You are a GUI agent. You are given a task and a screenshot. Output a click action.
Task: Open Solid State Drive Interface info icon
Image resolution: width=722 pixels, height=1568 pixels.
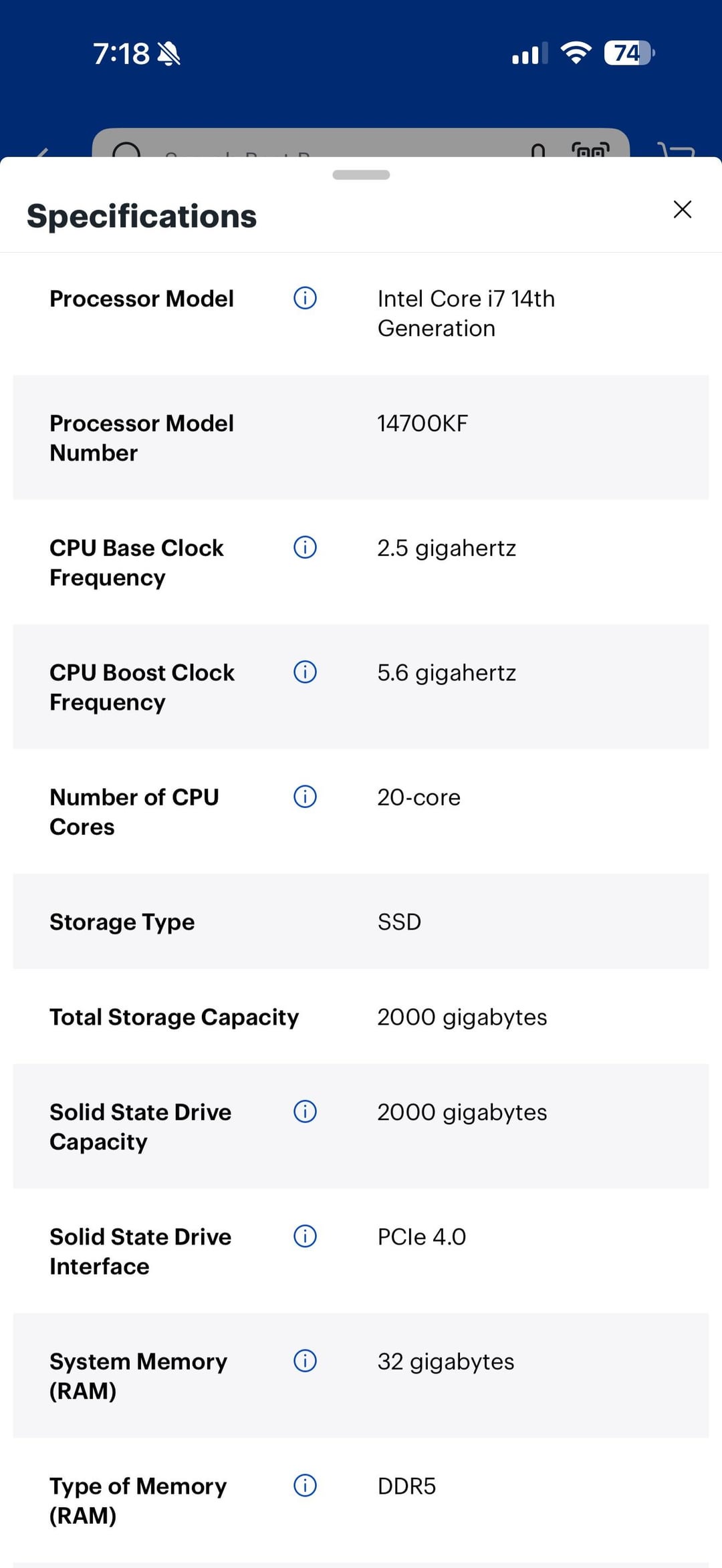click(x=305, y=1236)
